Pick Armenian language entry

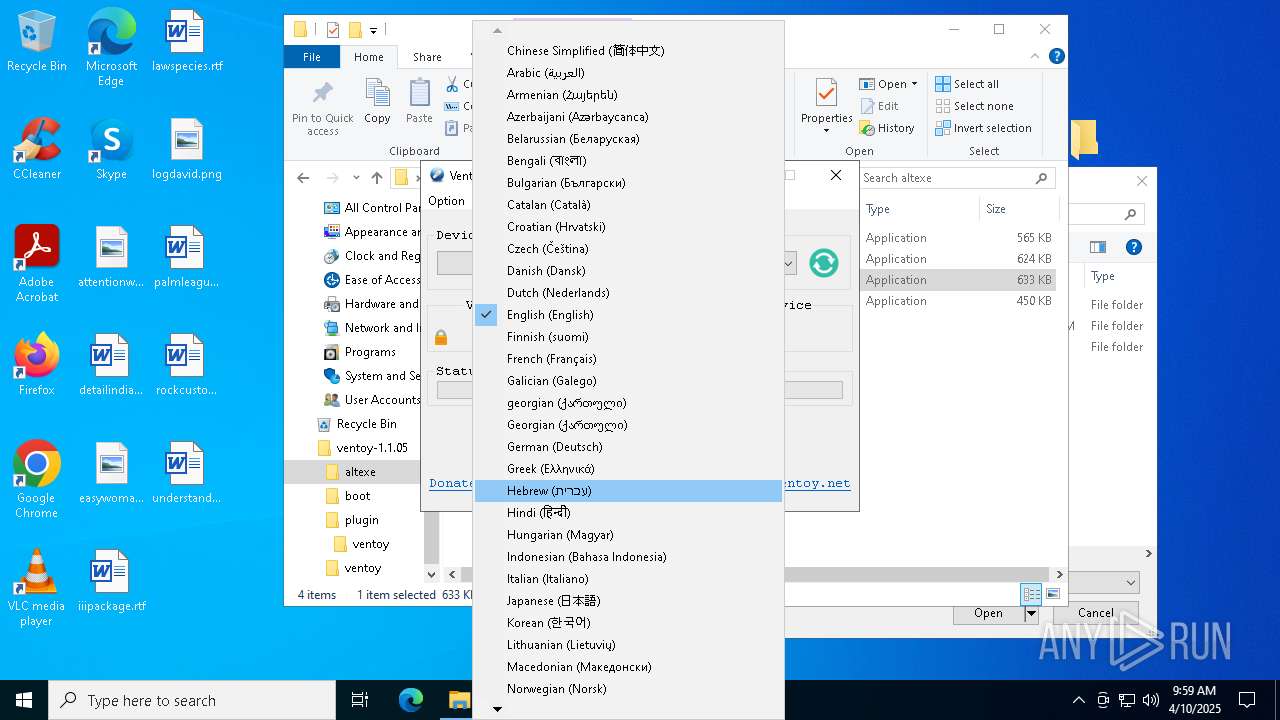tap(628, 95)
